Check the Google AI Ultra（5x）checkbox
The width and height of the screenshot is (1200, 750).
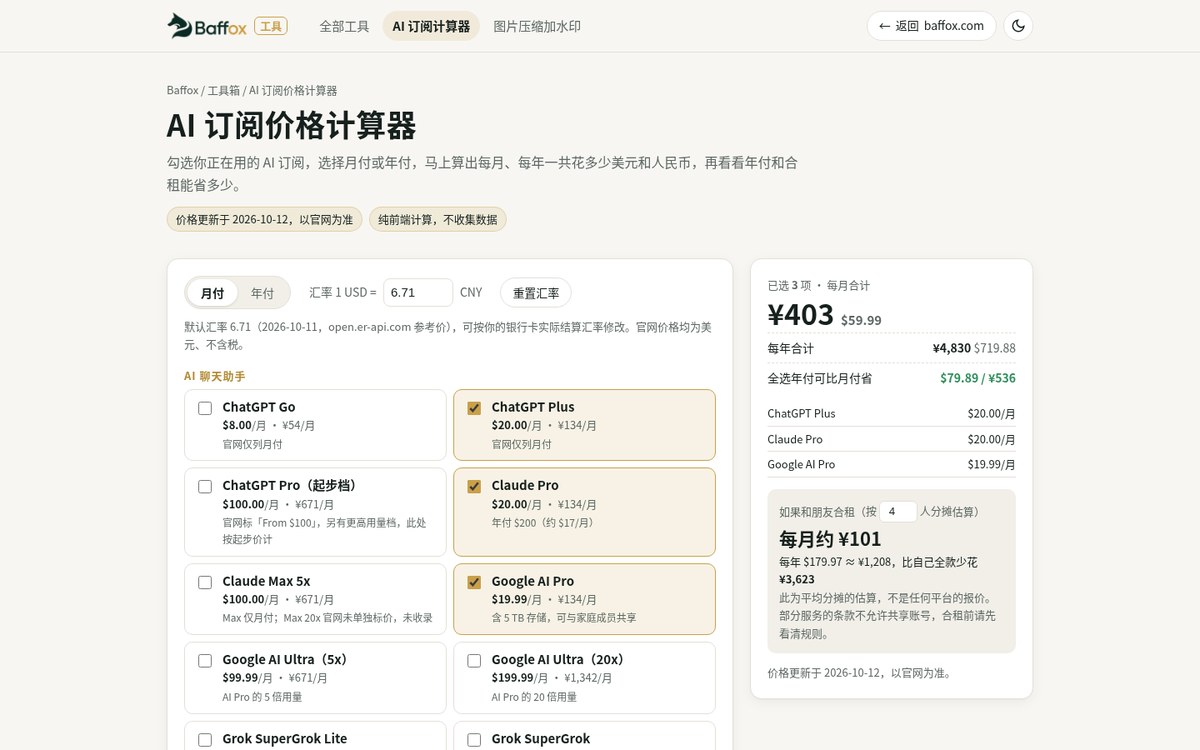pos(205,660)
